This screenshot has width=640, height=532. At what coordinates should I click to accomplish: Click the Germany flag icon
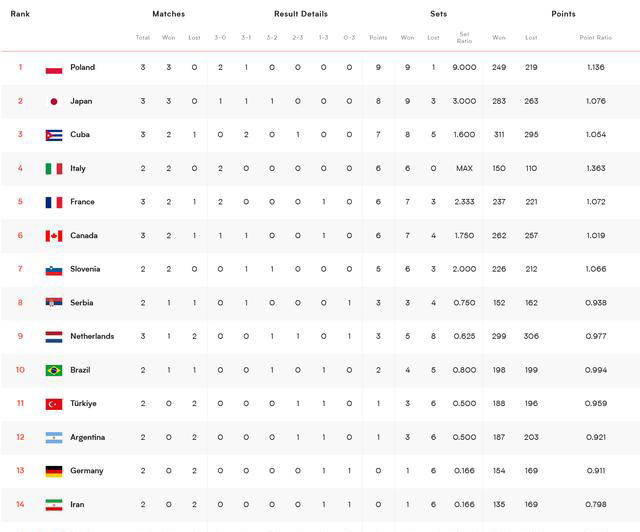54,471
